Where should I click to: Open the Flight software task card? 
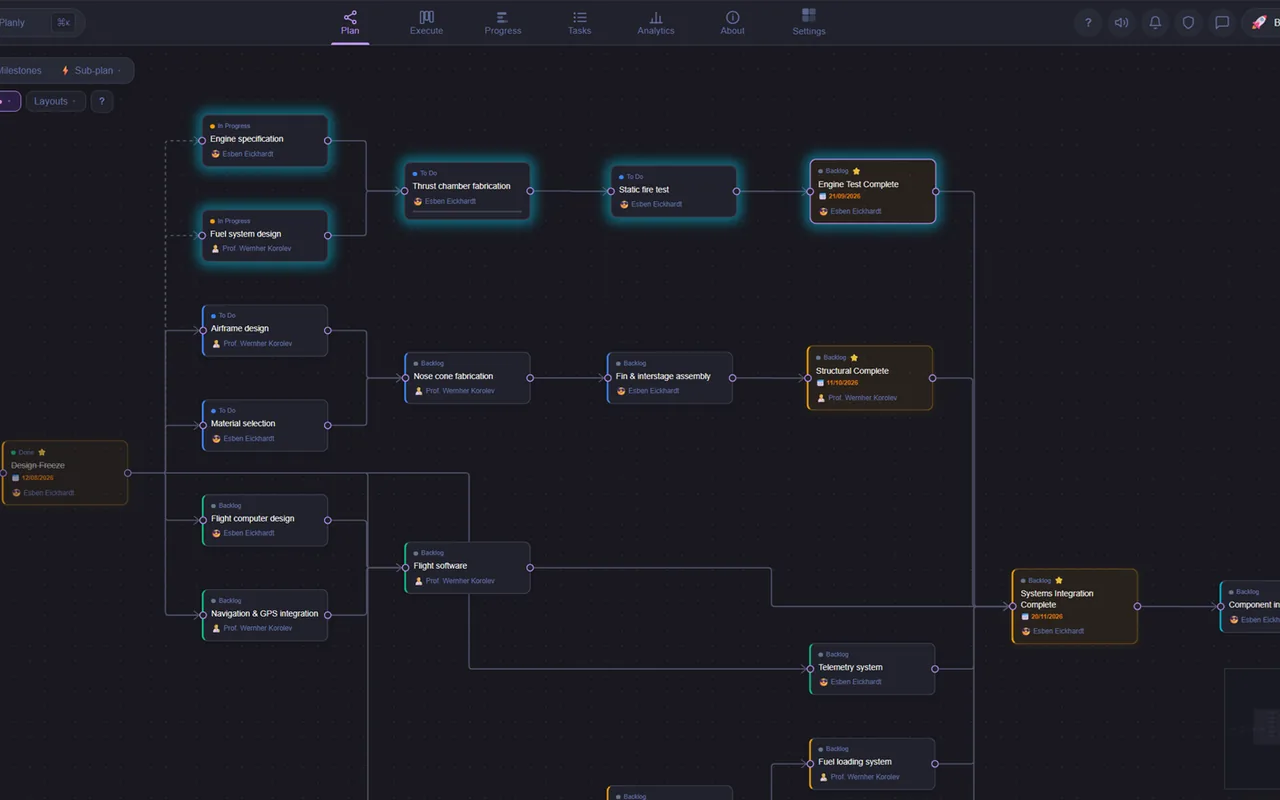(x=467, y=567)
